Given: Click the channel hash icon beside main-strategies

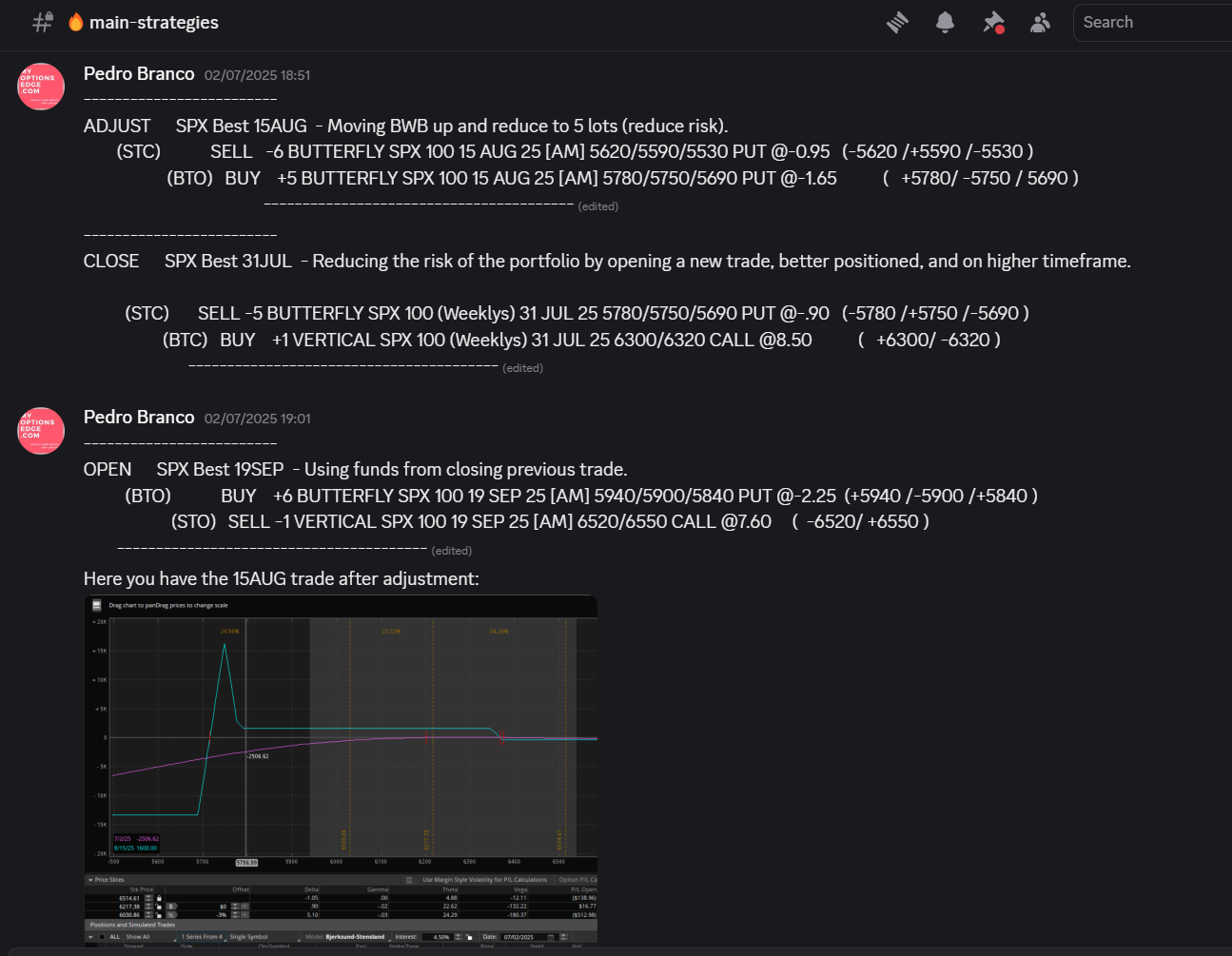Looking at the screenshot, I should point(43,23).
